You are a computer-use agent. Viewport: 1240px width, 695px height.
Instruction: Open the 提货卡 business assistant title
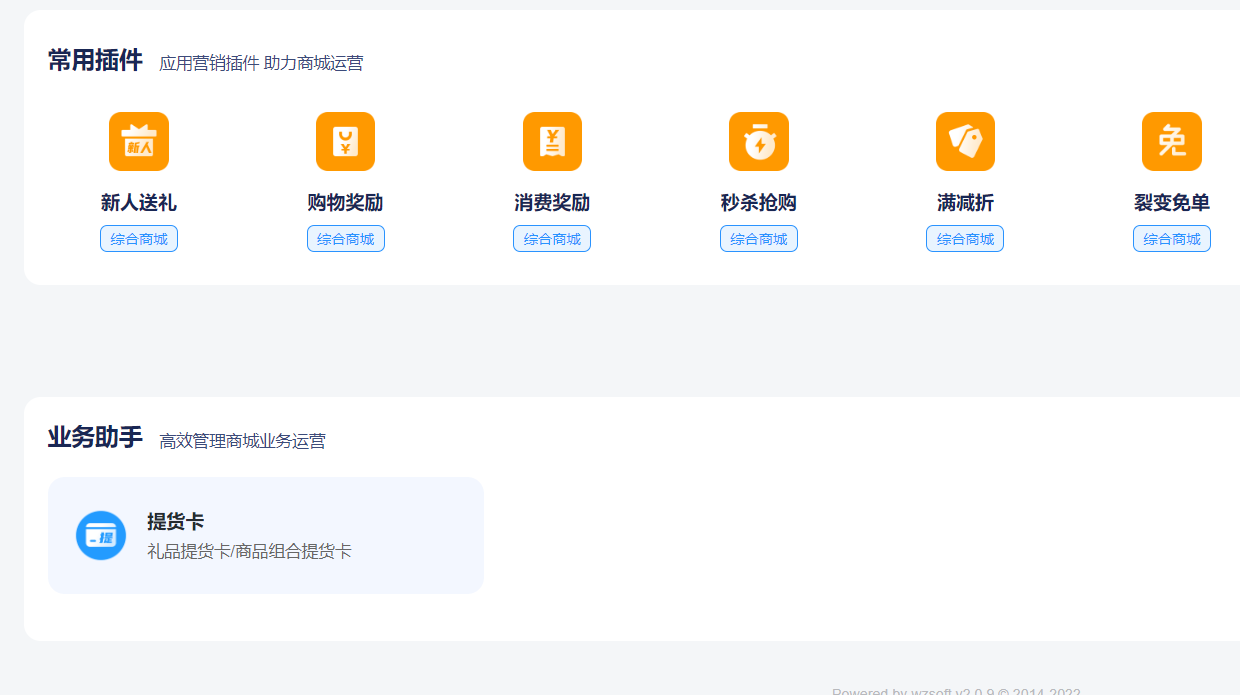[x=176, y=521]
